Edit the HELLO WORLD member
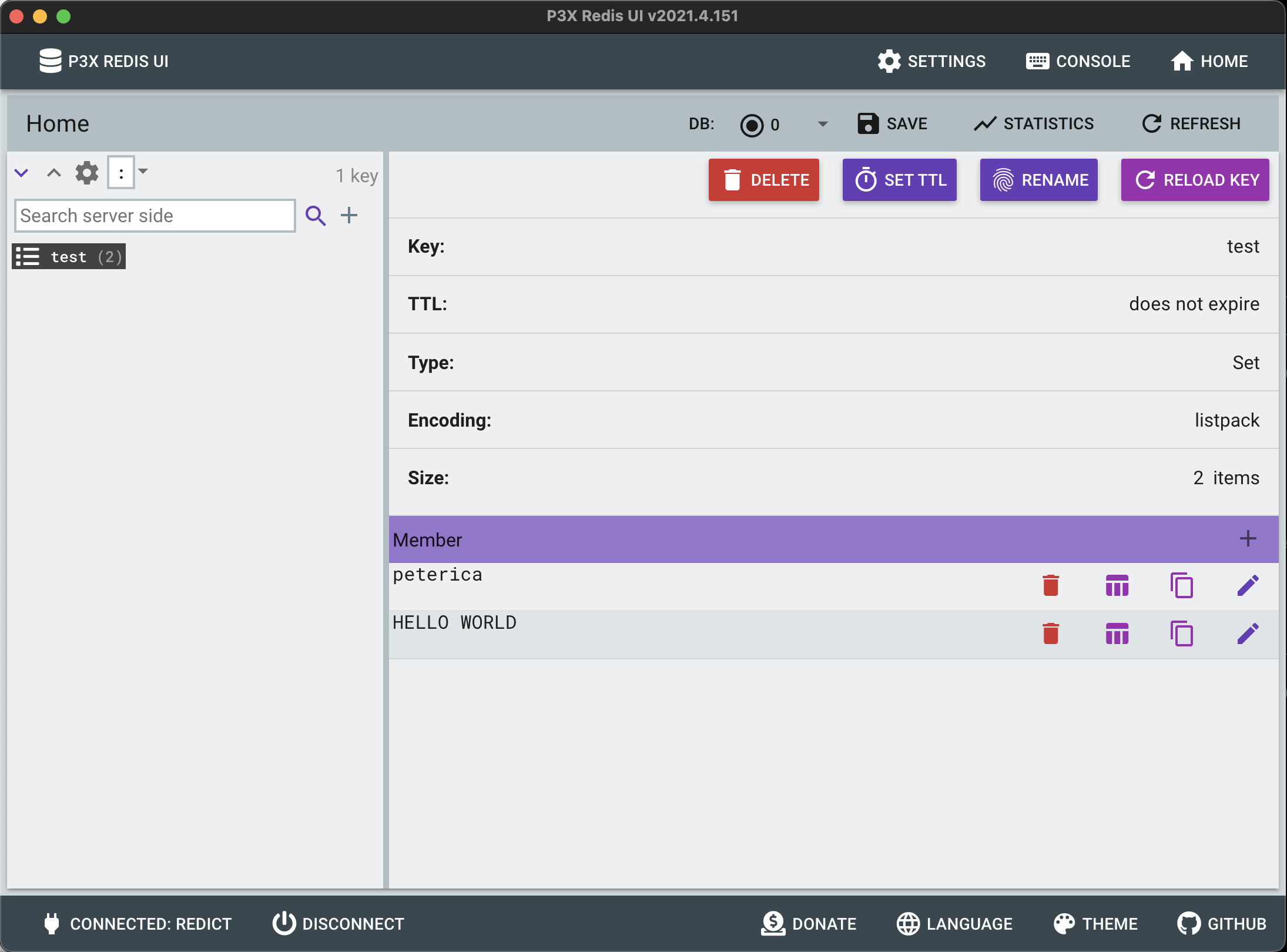The image size is (1287, 952). (x=1248, y=633)
